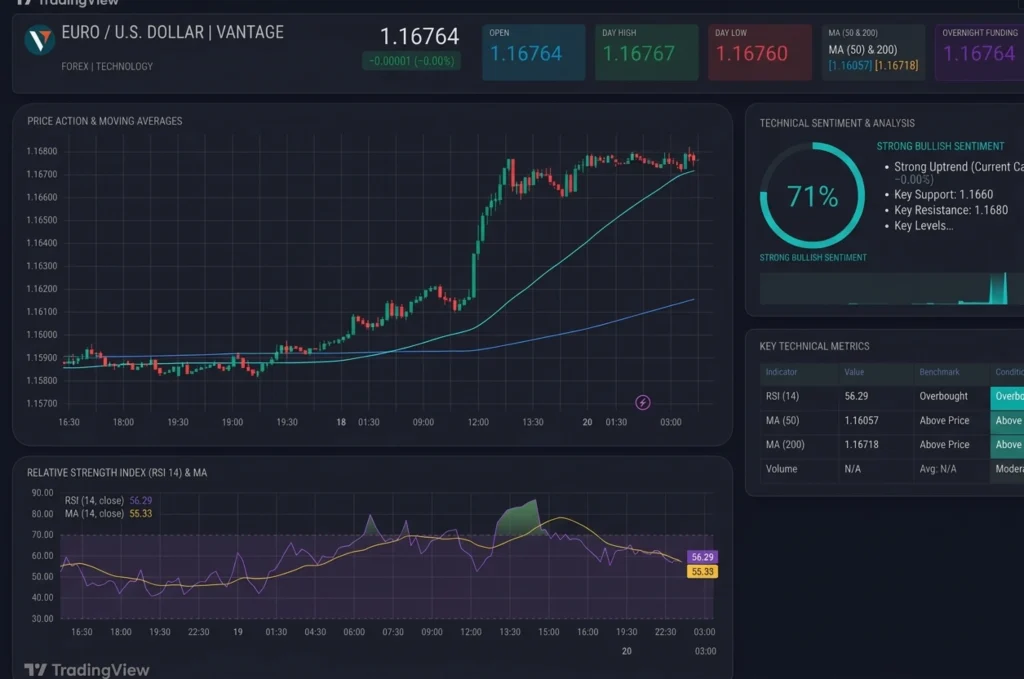Open the TradingView logo at the bottom left

[87, 670]
